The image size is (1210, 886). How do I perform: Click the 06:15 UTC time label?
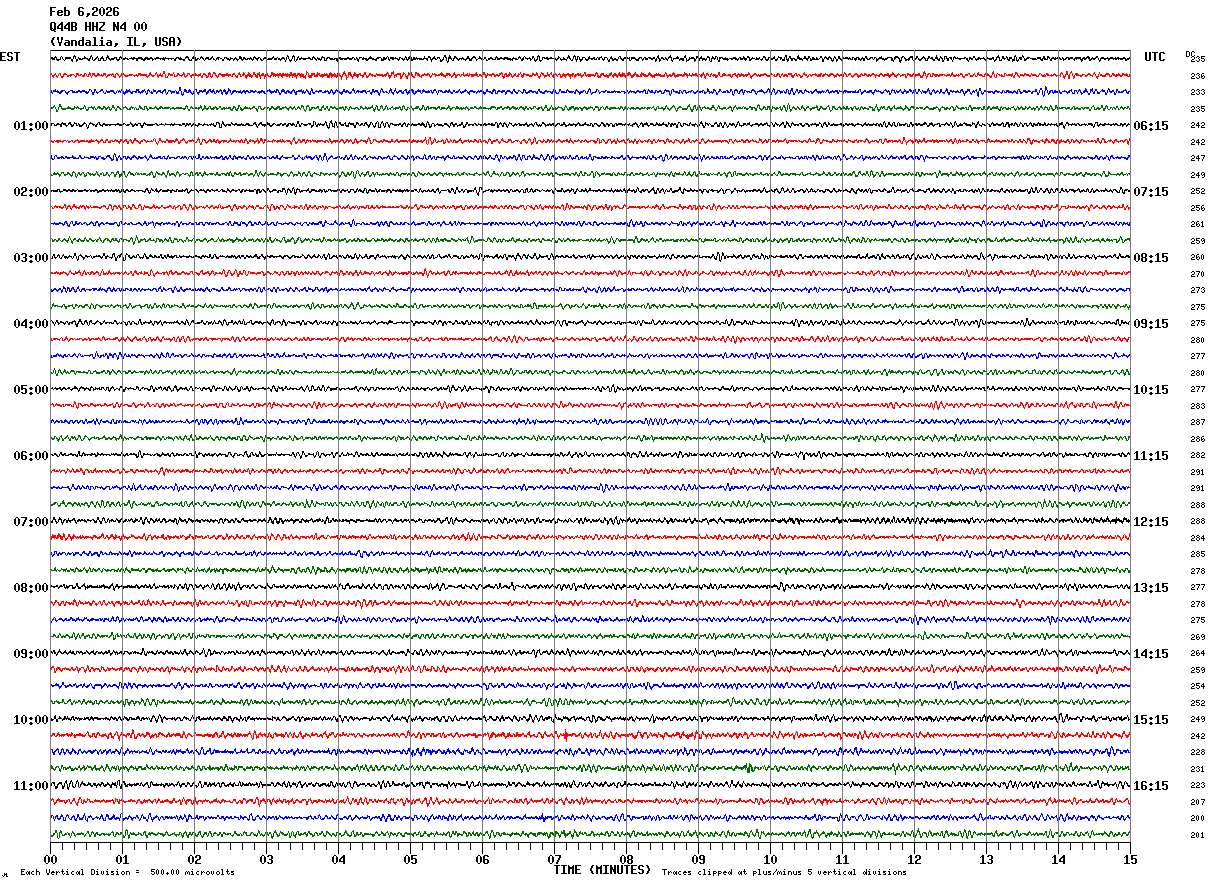1150,126
